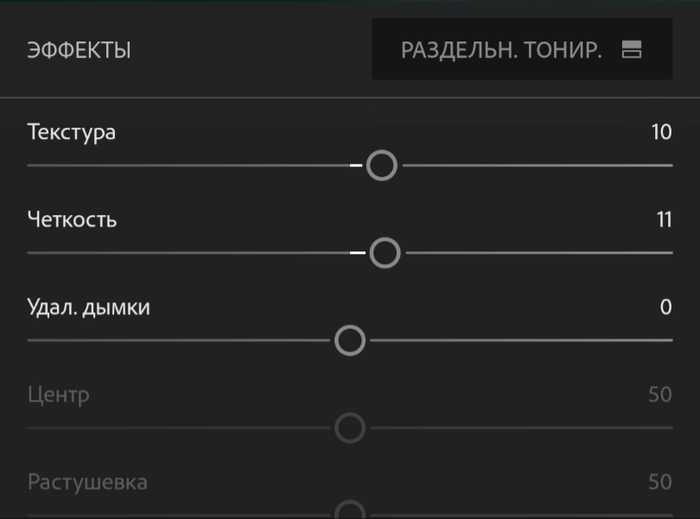Screen dimensions: 700x519
Task: Select the Текстура label
Action: click(72, 132)
